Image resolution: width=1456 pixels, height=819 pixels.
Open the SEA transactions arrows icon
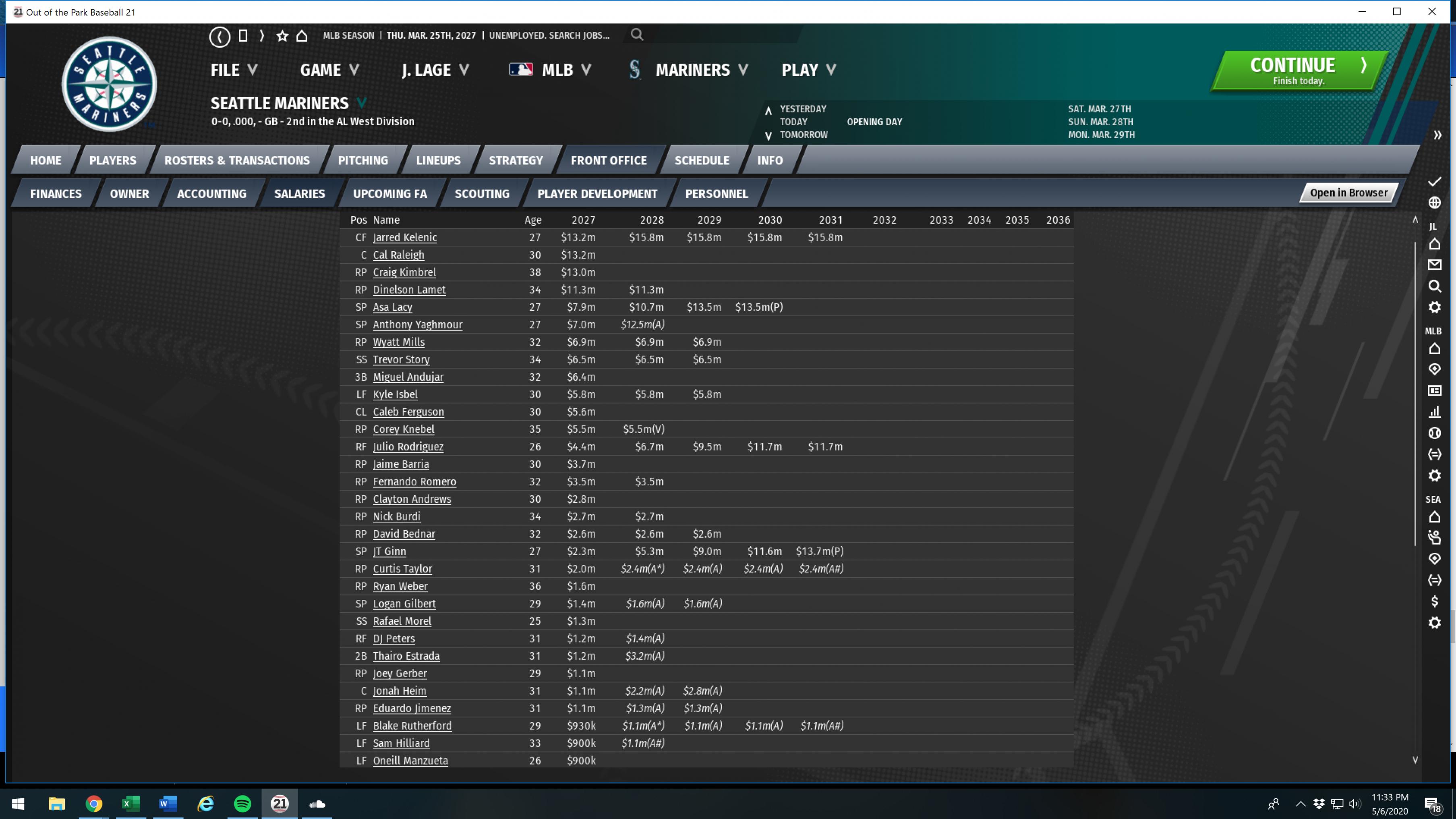click(x=1434, y=580)
